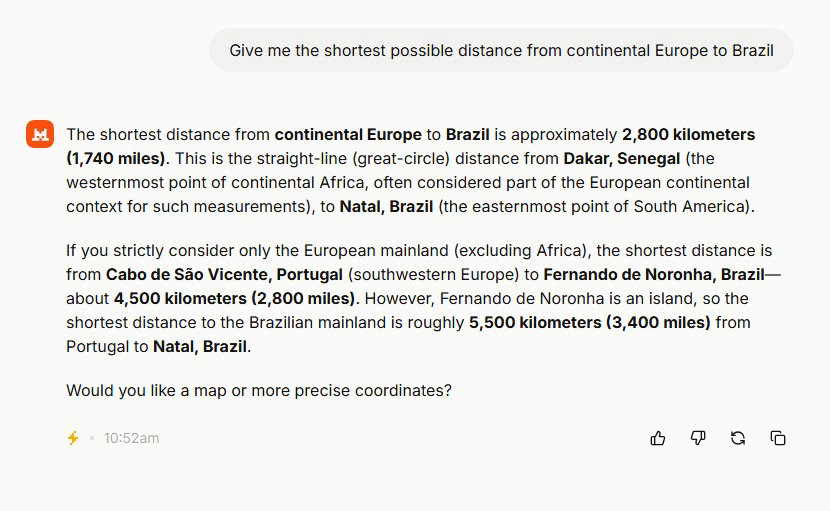Click the bold 'Dakar, Senegal' text
The image size is (830, 511).
(621, 158)
